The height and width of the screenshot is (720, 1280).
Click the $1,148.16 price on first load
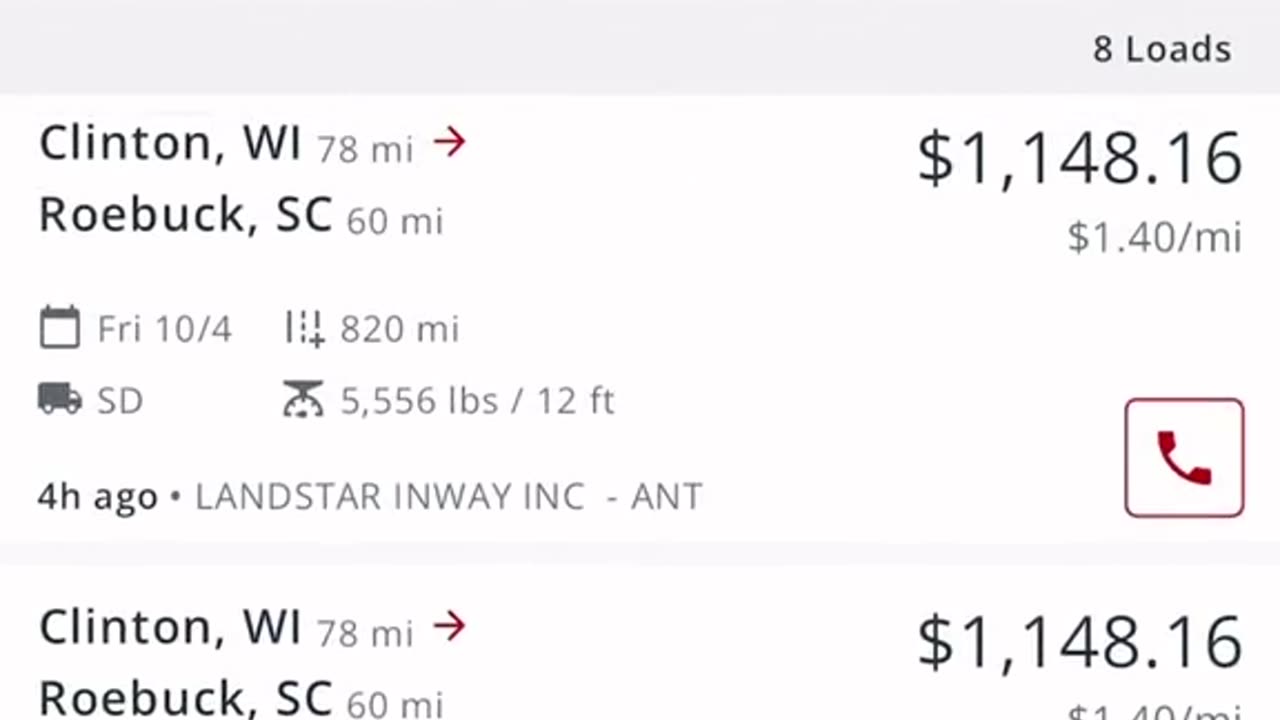1080,160
